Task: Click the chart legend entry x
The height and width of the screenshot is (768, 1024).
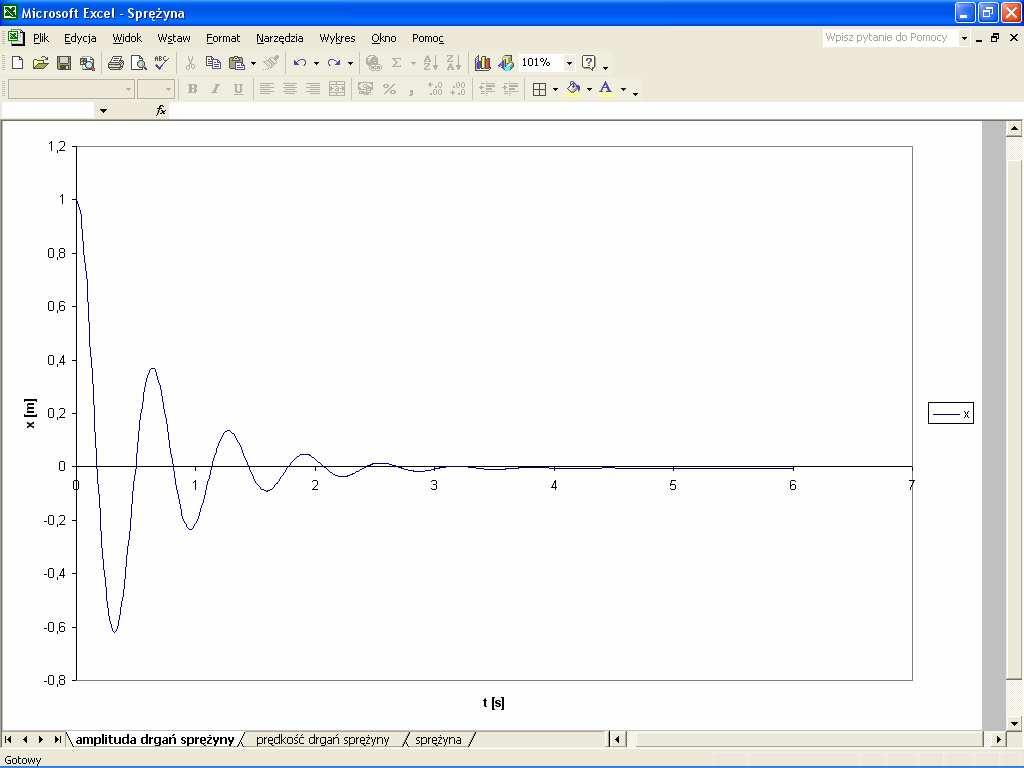Action: click(x=951, y=413)
